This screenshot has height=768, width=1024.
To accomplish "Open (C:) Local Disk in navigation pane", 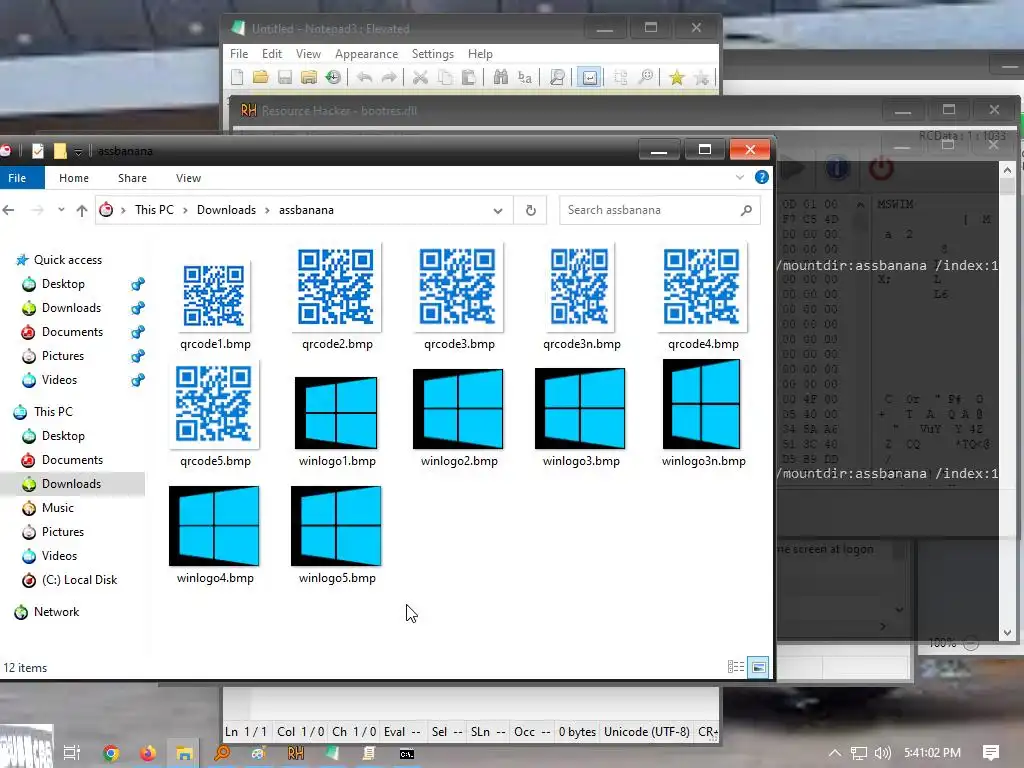I will point(79,579).
